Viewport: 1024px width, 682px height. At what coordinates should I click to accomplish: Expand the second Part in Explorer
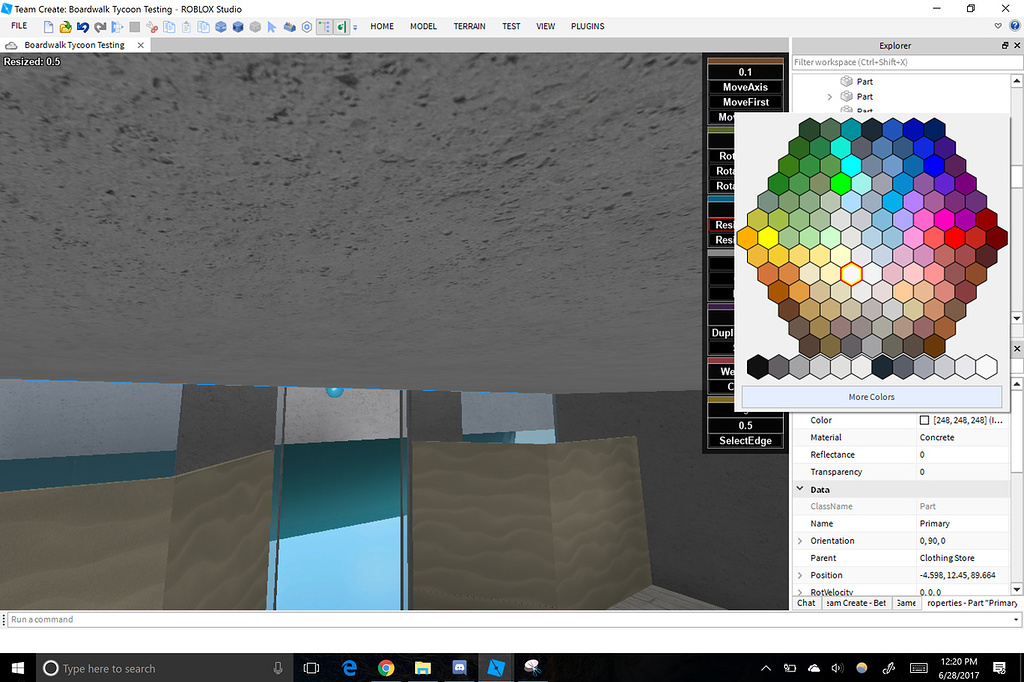click(x=828, y=96)
